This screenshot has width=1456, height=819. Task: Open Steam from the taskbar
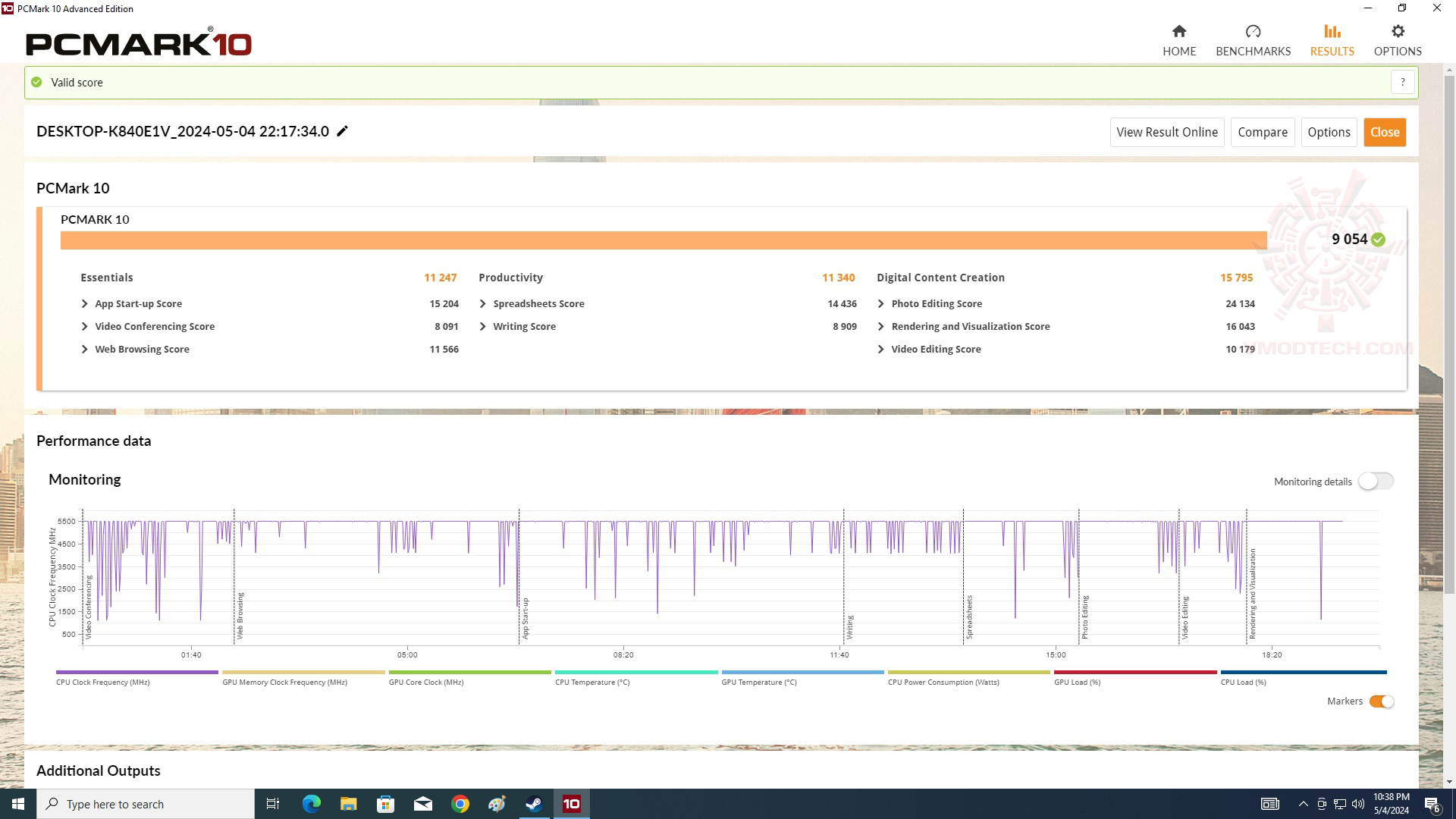534,804
